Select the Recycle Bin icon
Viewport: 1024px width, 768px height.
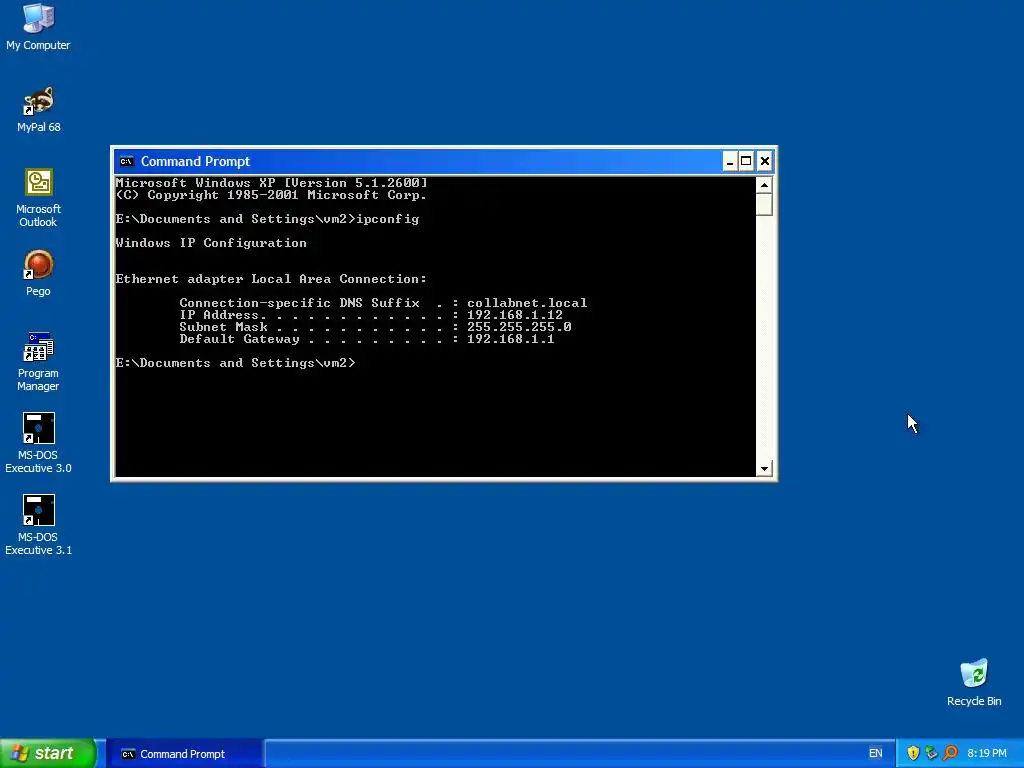(974, 682)
